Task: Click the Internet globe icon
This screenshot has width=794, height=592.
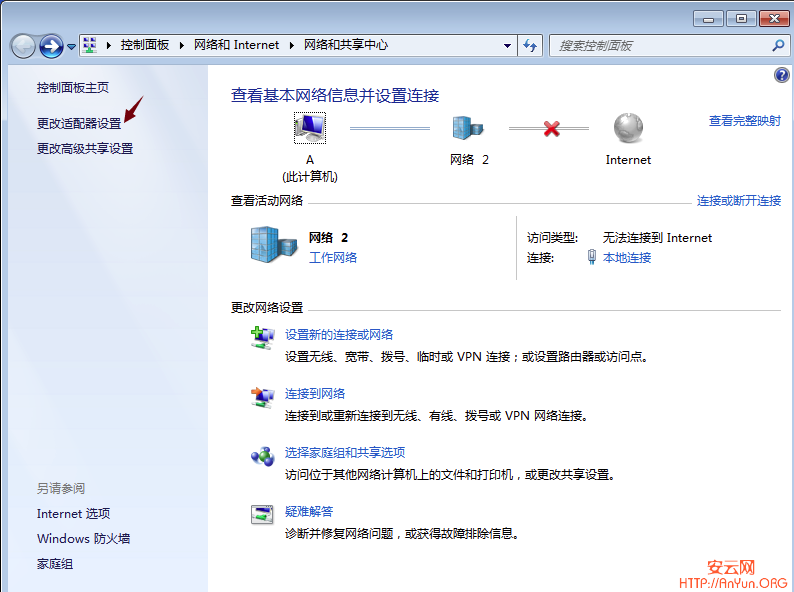Action: (628, 128)
